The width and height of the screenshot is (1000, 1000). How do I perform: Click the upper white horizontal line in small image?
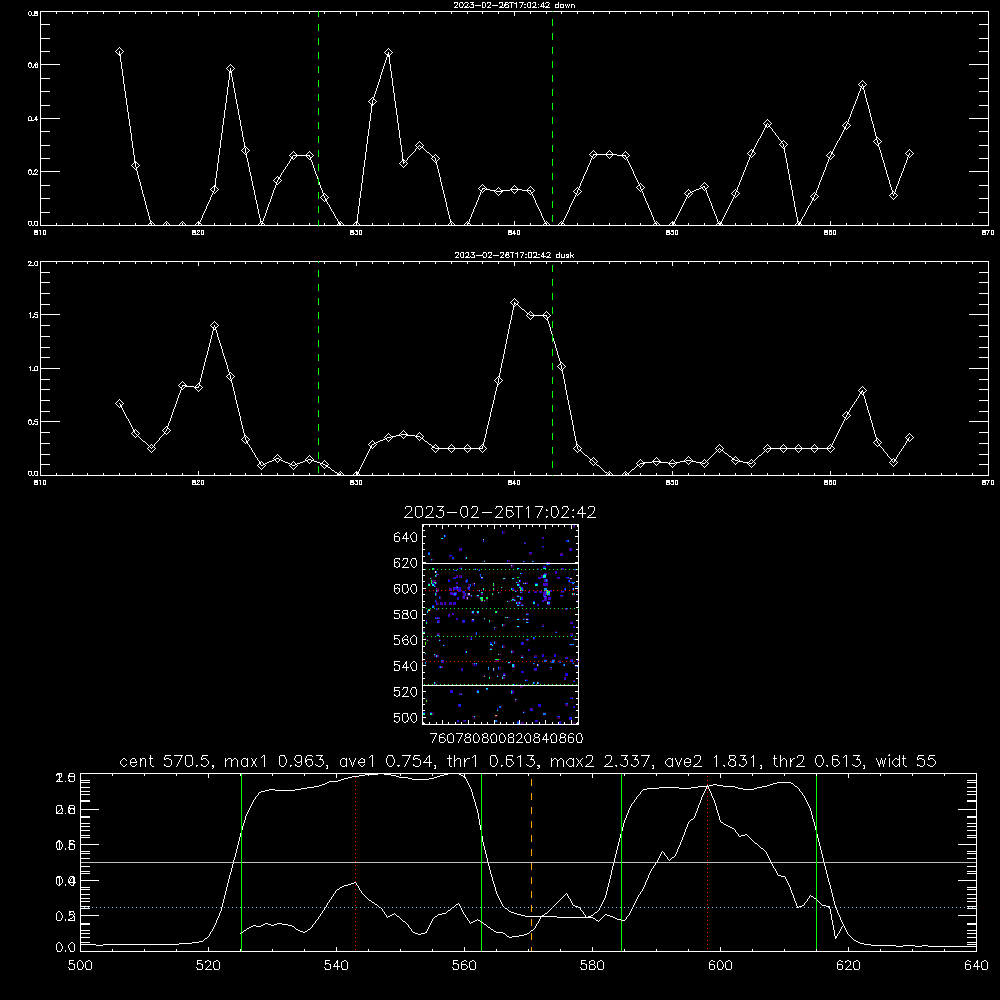coord(500,563)
